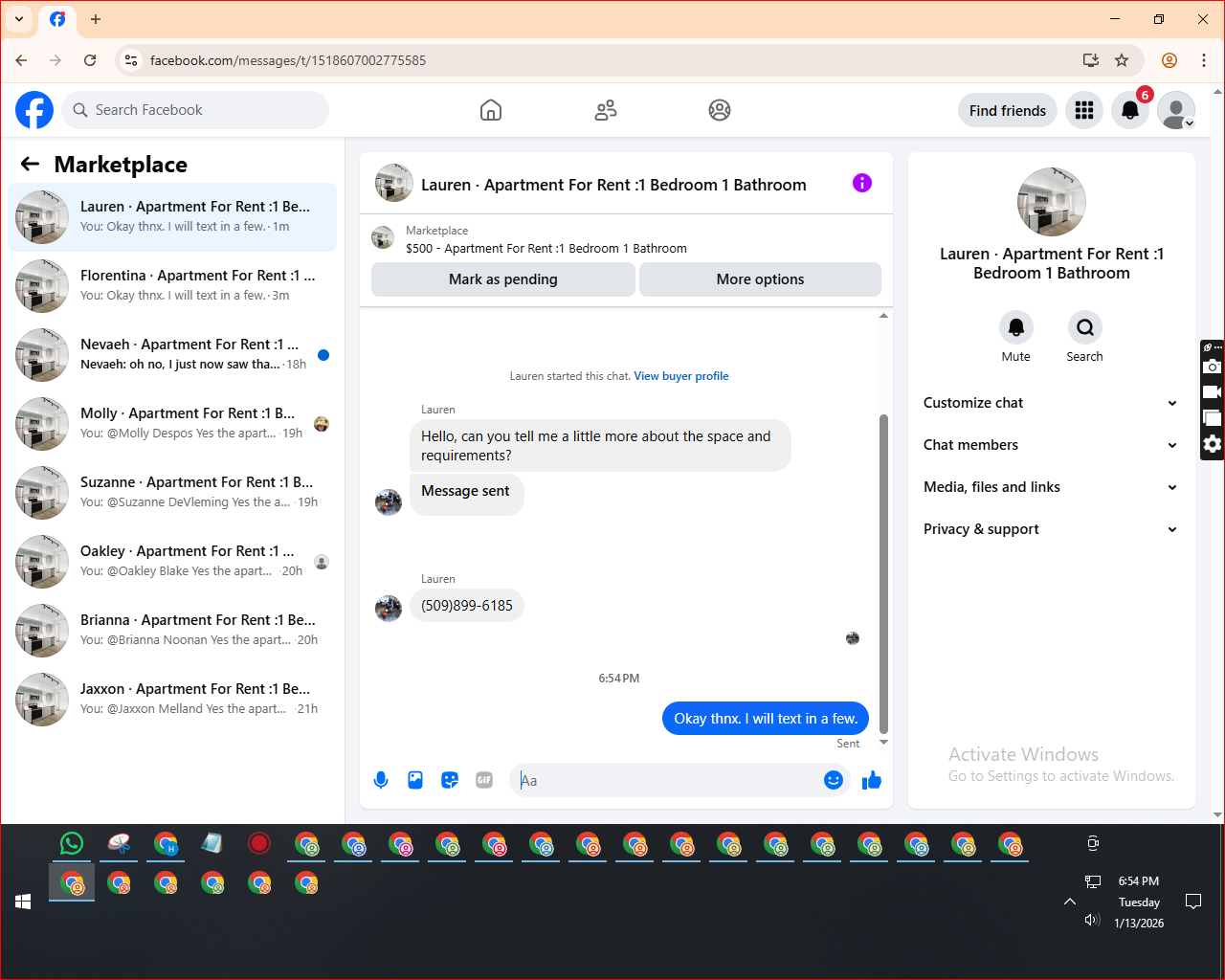Click the 'Okay thnx. I will text' message bubble
The image size is (1225, 980).
click(x=766, y=719)
